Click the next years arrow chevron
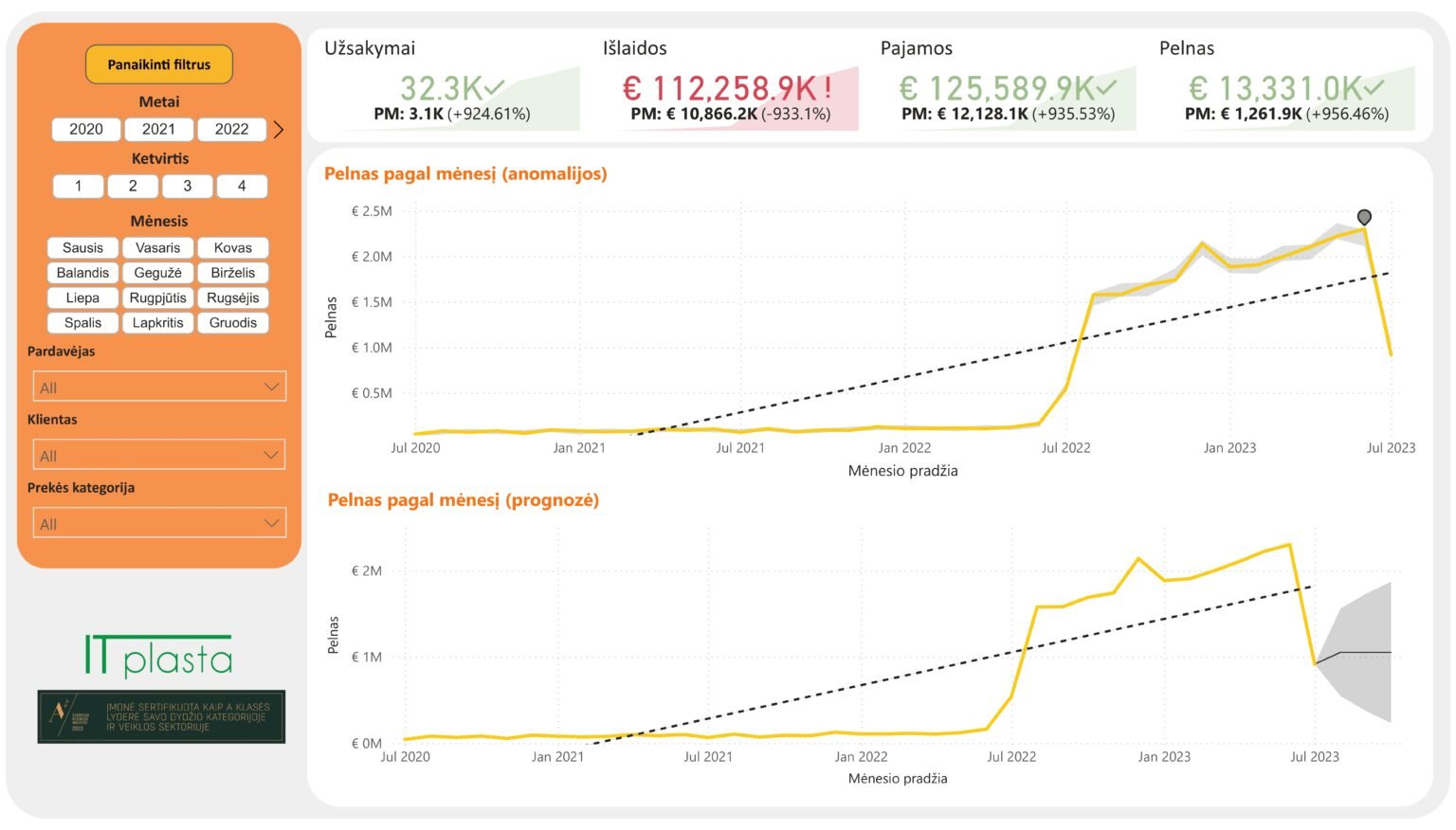The image size is (1456, 830). point(279,130)
